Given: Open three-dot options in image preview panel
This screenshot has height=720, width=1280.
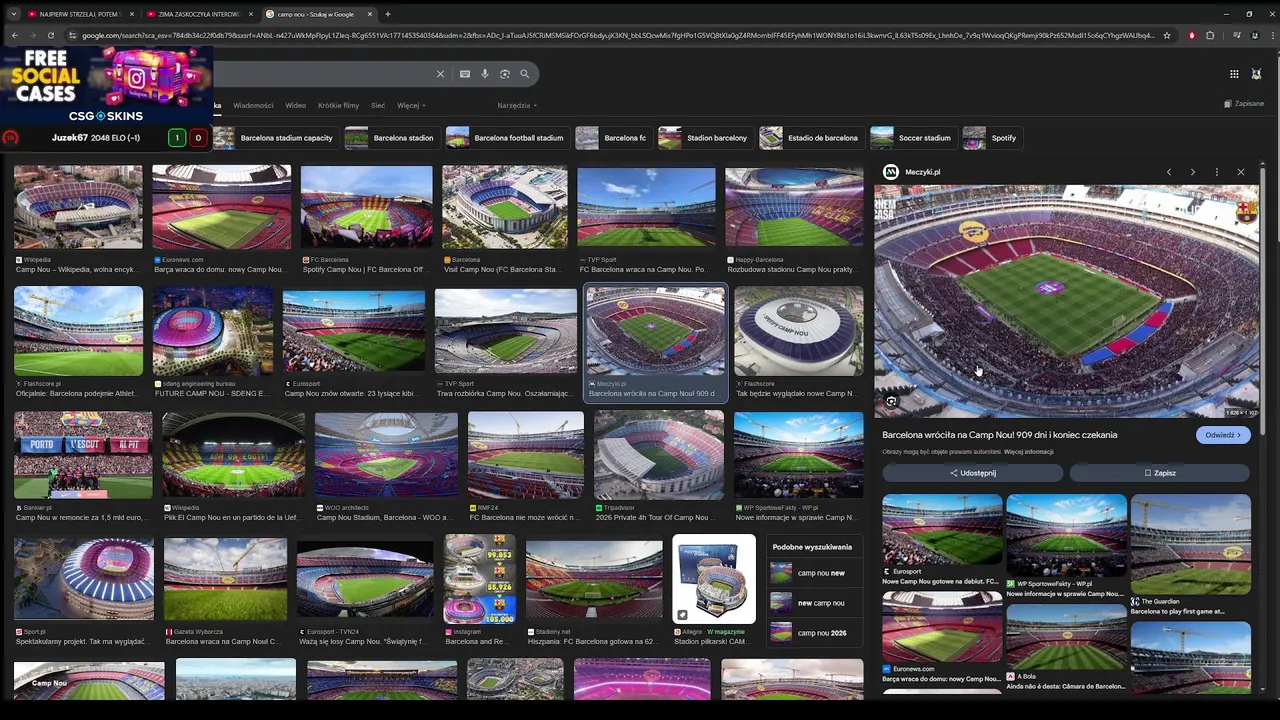Looking at the screenshot, I should coord(1217,172).
